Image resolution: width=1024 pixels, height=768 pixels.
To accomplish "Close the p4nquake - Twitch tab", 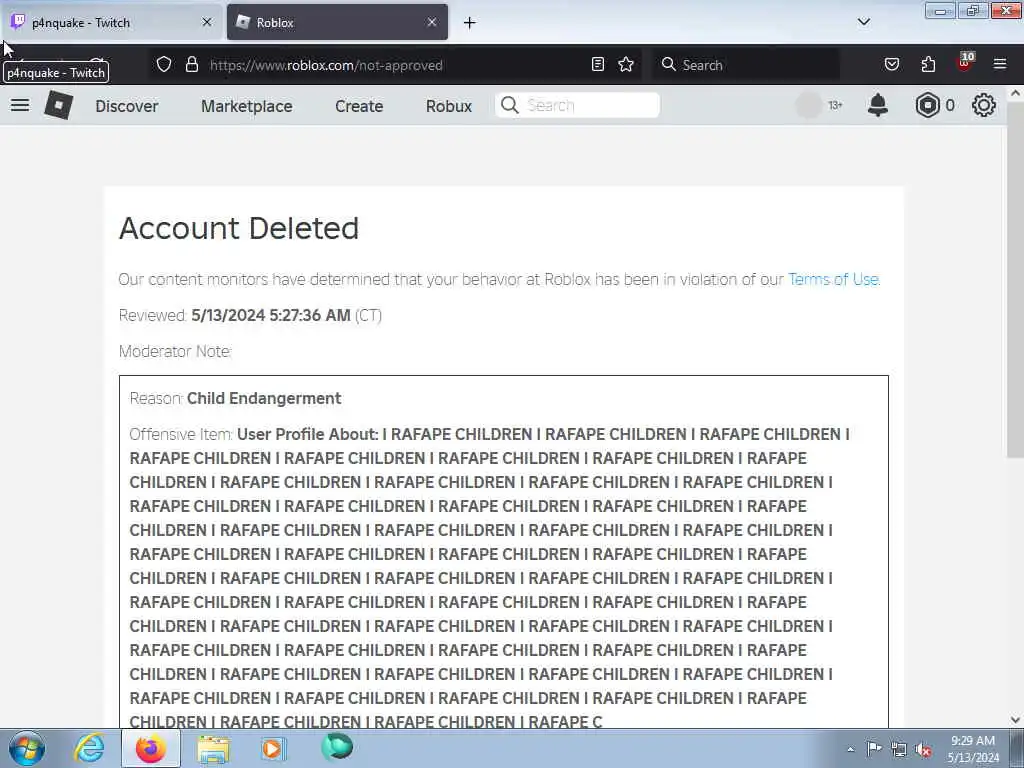I will coord(206,22).
